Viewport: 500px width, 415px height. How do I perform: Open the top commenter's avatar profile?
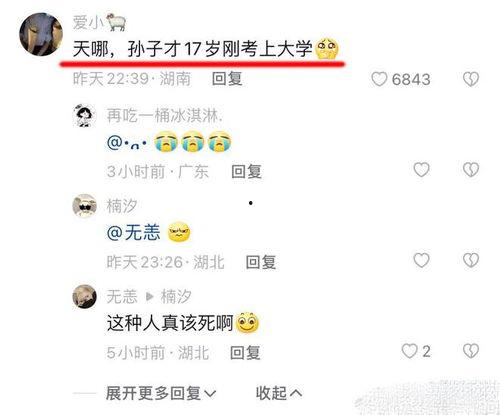(41, 34)
